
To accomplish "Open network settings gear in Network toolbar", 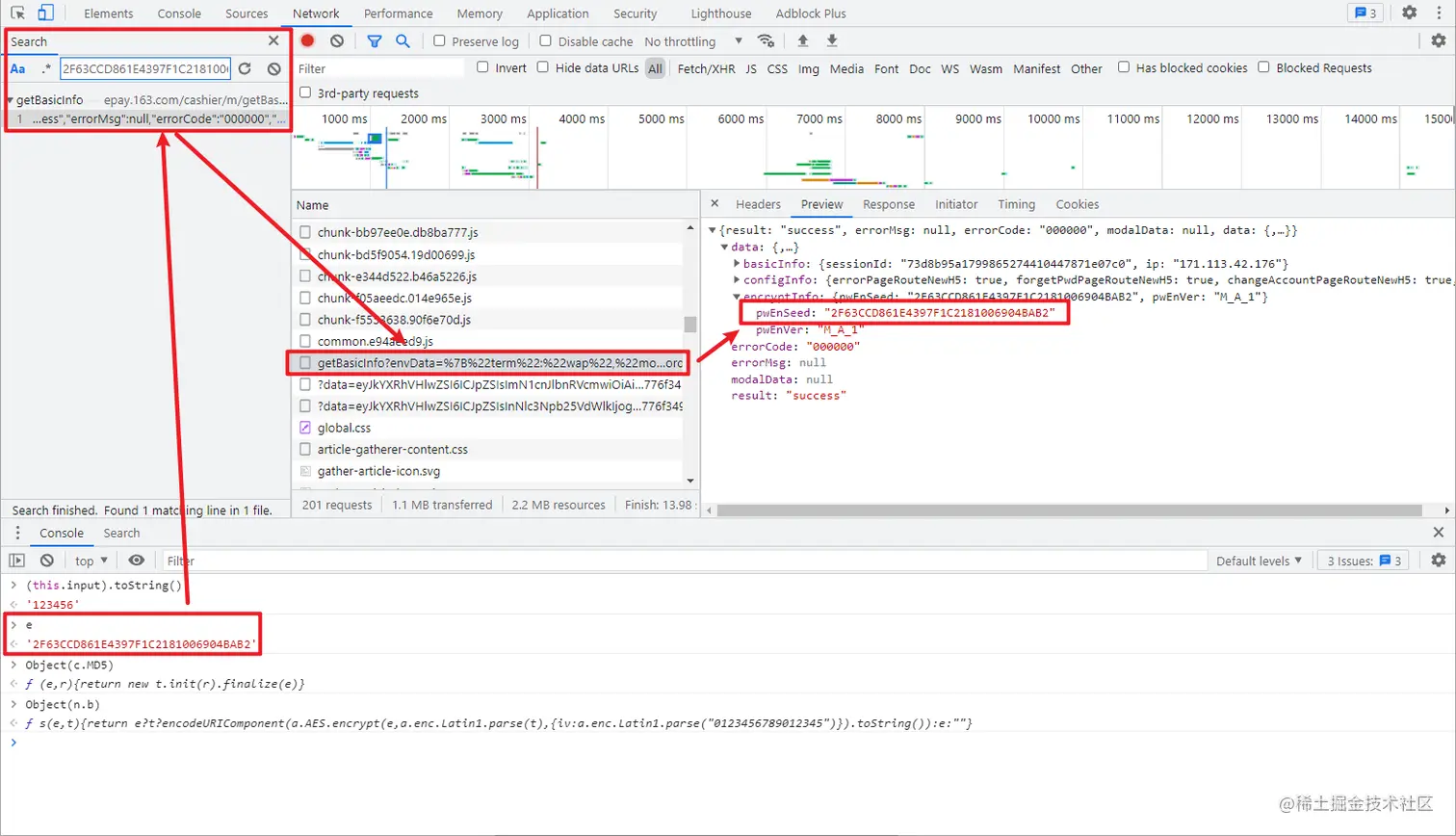I will point(1439,40).
